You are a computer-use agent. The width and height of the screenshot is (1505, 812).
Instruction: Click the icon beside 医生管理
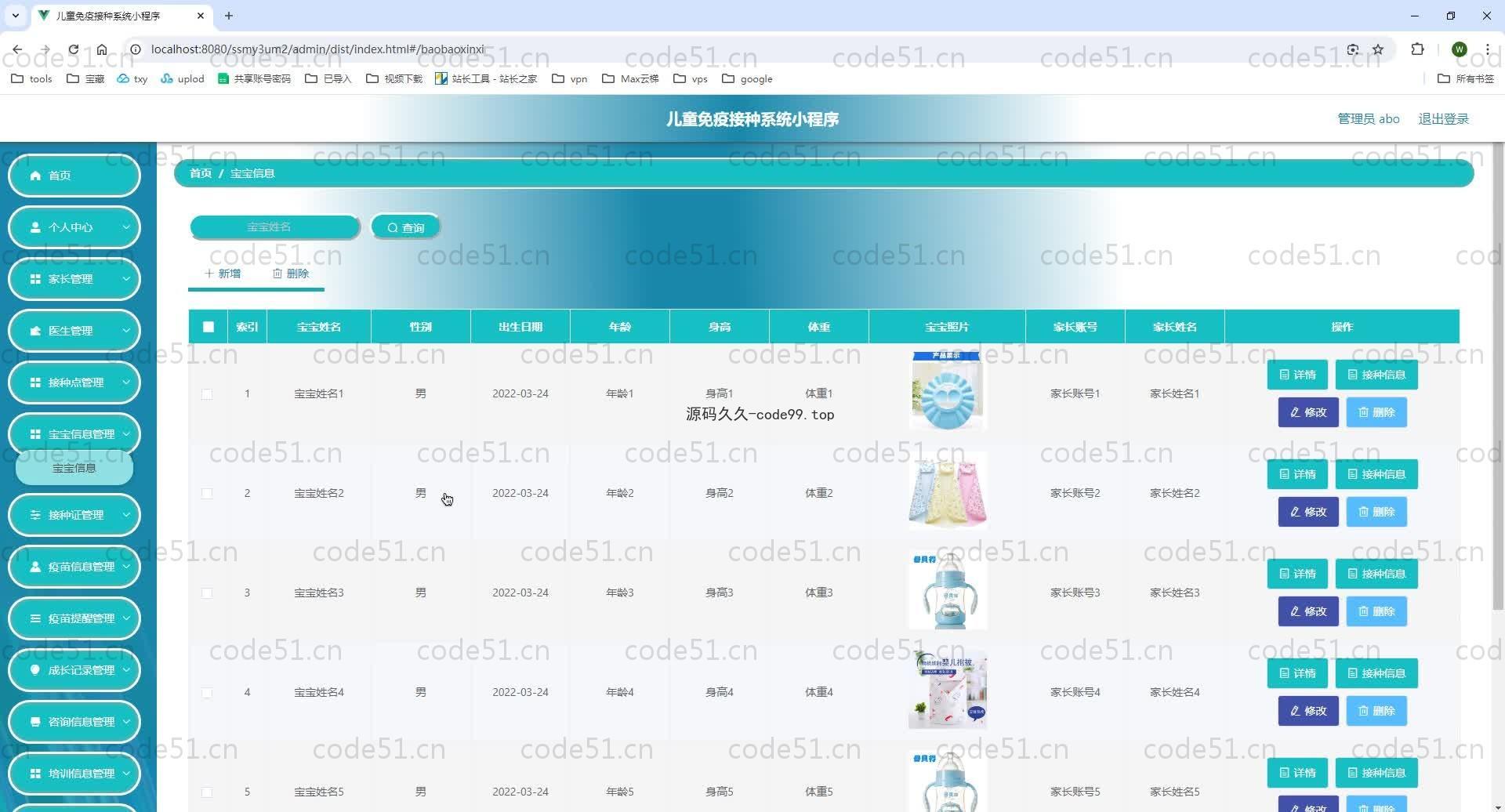pyautogui.click(x=35, y=331)
